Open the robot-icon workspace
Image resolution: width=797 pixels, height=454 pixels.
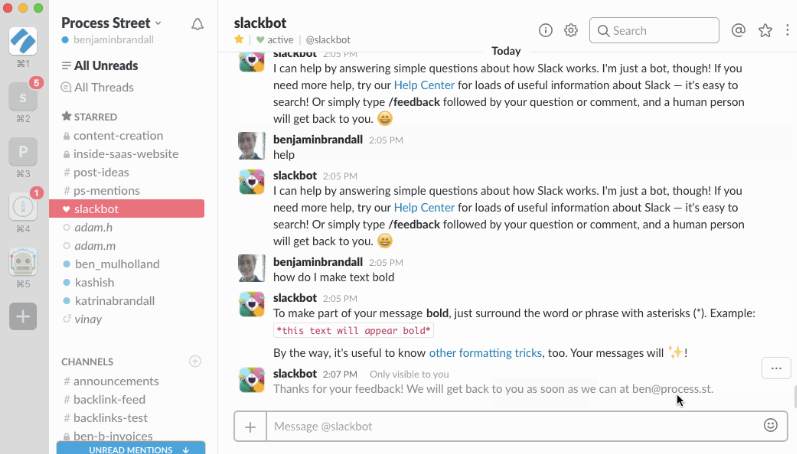click(x=23, y=261)
